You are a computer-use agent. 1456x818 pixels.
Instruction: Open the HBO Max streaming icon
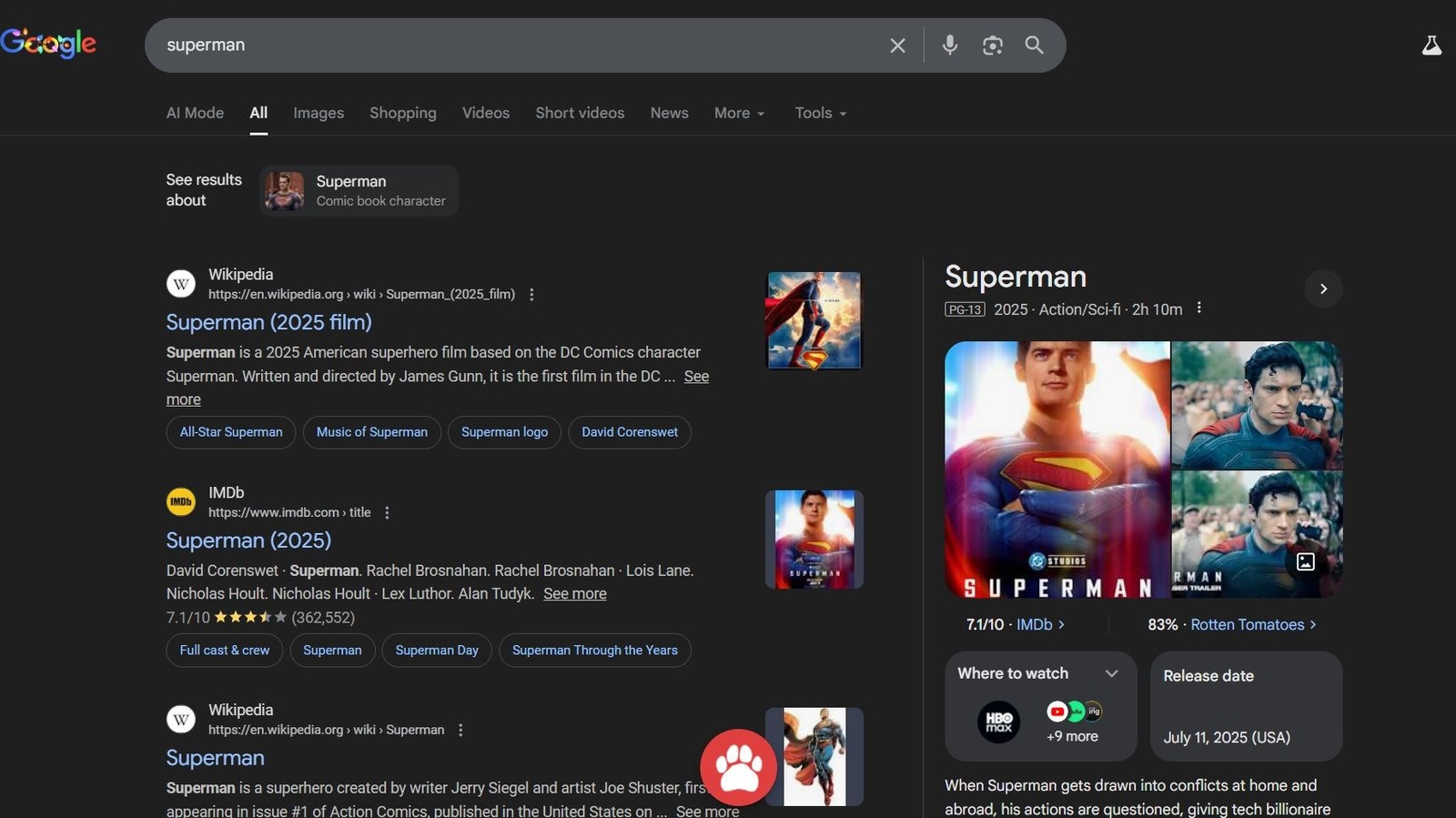point(998,722)
